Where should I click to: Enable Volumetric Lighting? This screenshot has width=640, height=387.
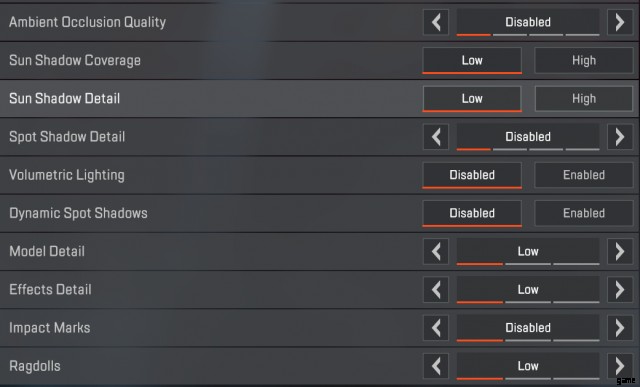coord(584,175)
